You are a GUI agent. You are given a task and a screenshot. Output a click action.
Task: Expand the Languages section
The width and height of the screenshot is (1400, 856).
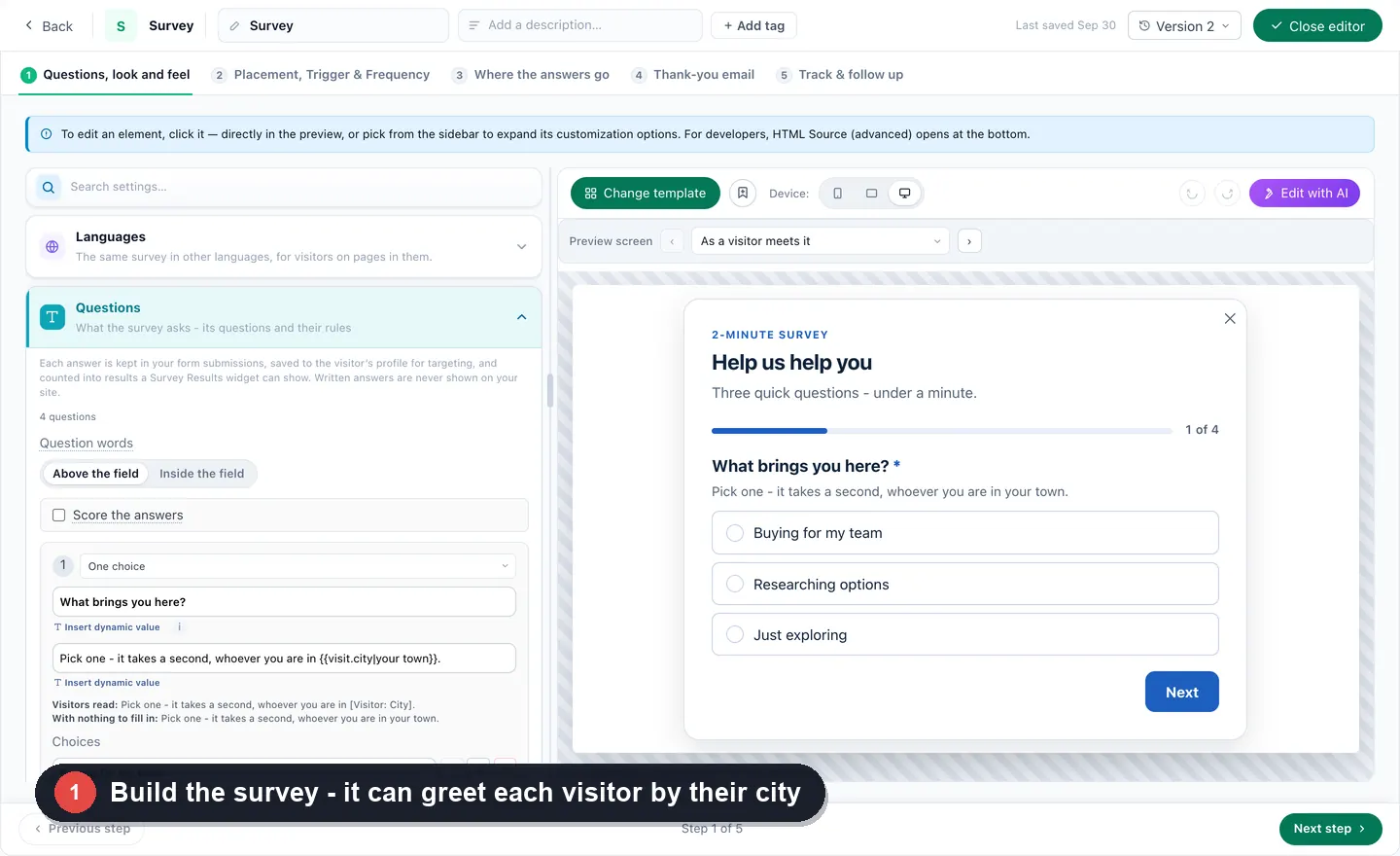click(x=284, y=246)
